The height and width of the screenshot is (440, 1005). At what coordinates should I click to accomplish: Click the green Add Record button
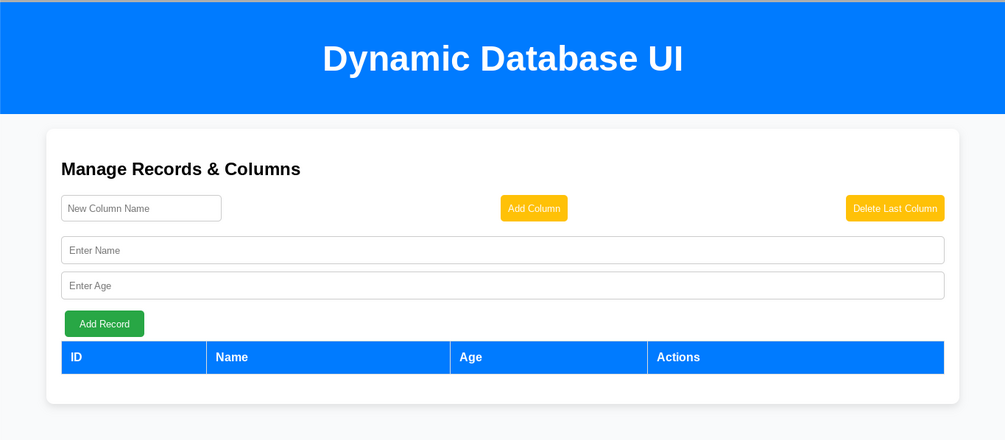(104, 324)
